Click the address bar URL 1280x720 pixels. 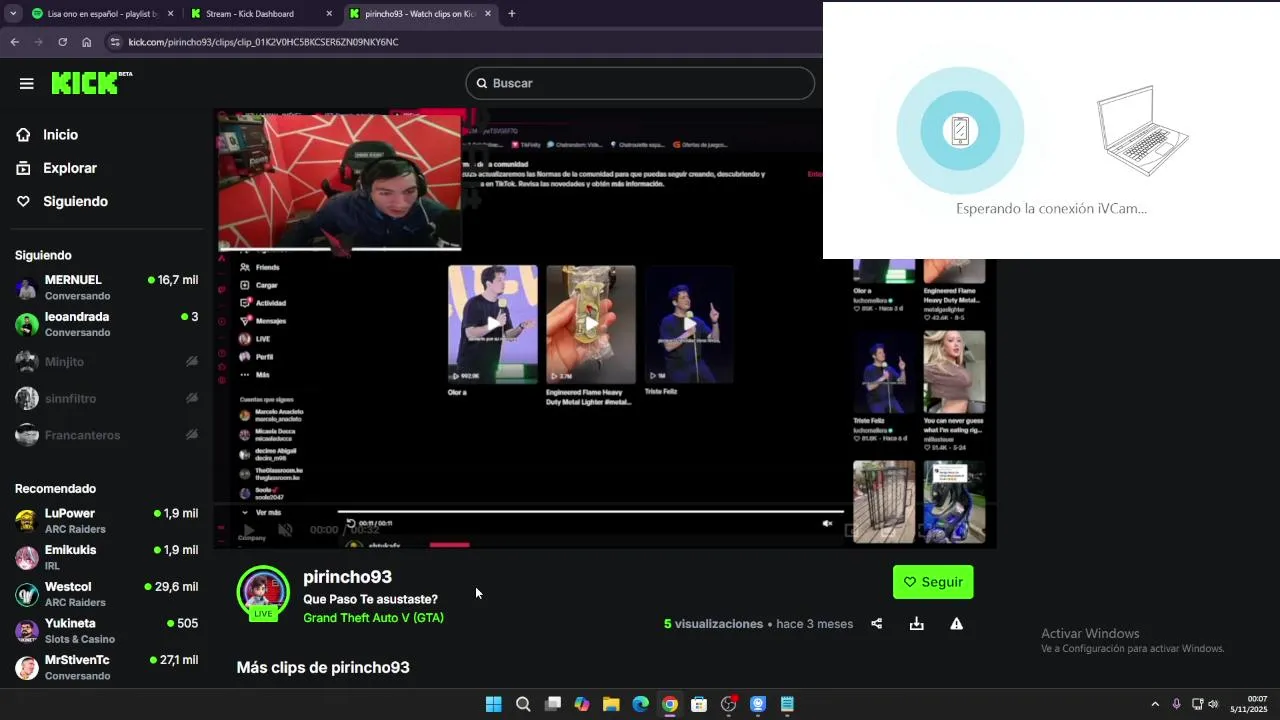263,42
